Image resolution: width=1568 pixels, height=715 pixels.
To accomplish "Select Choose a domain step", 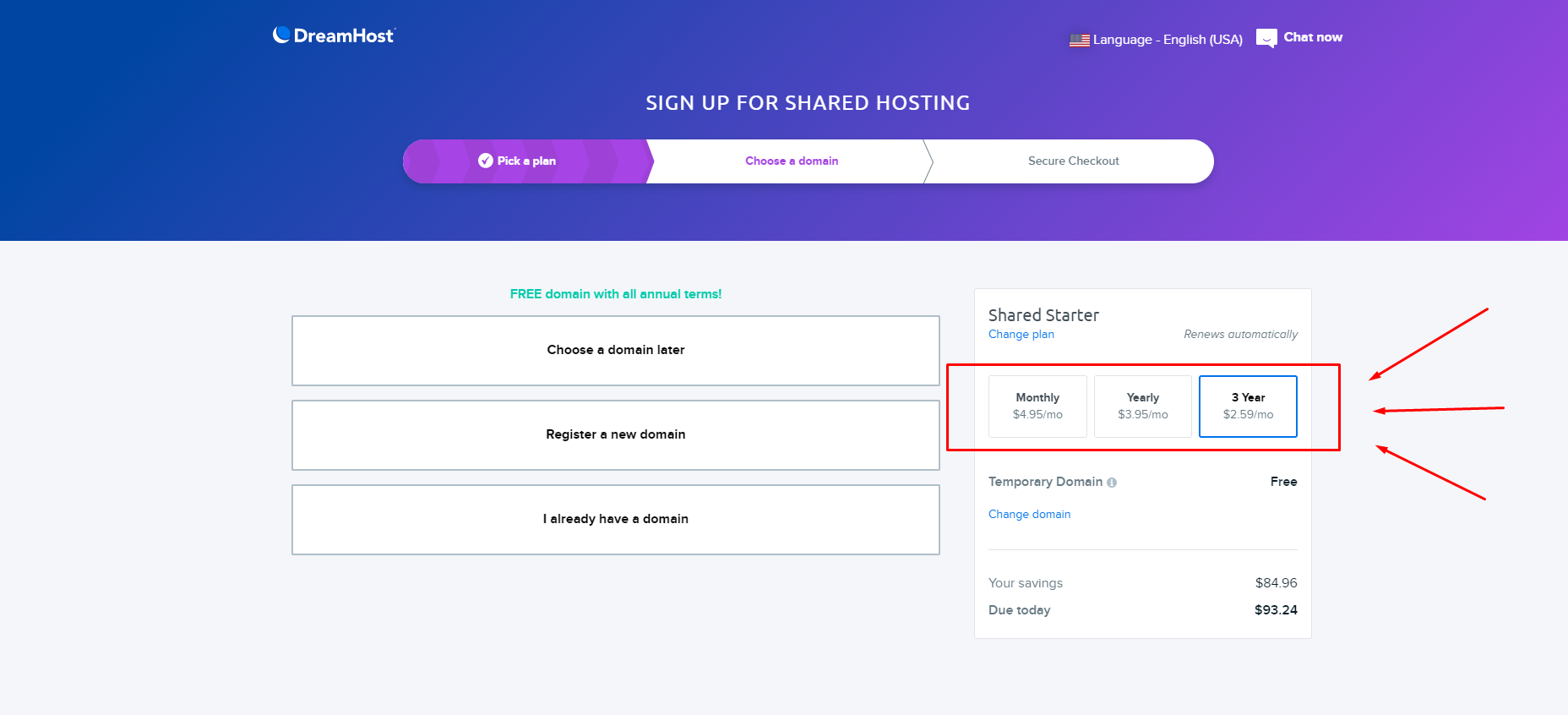I will point(792,161).
